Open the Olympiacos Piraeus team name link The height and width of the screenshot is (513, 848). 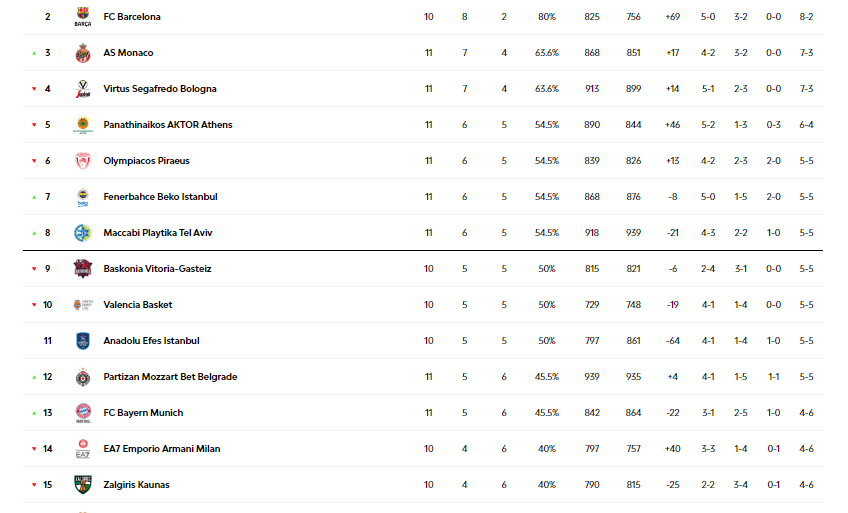(x=146, y=161)
